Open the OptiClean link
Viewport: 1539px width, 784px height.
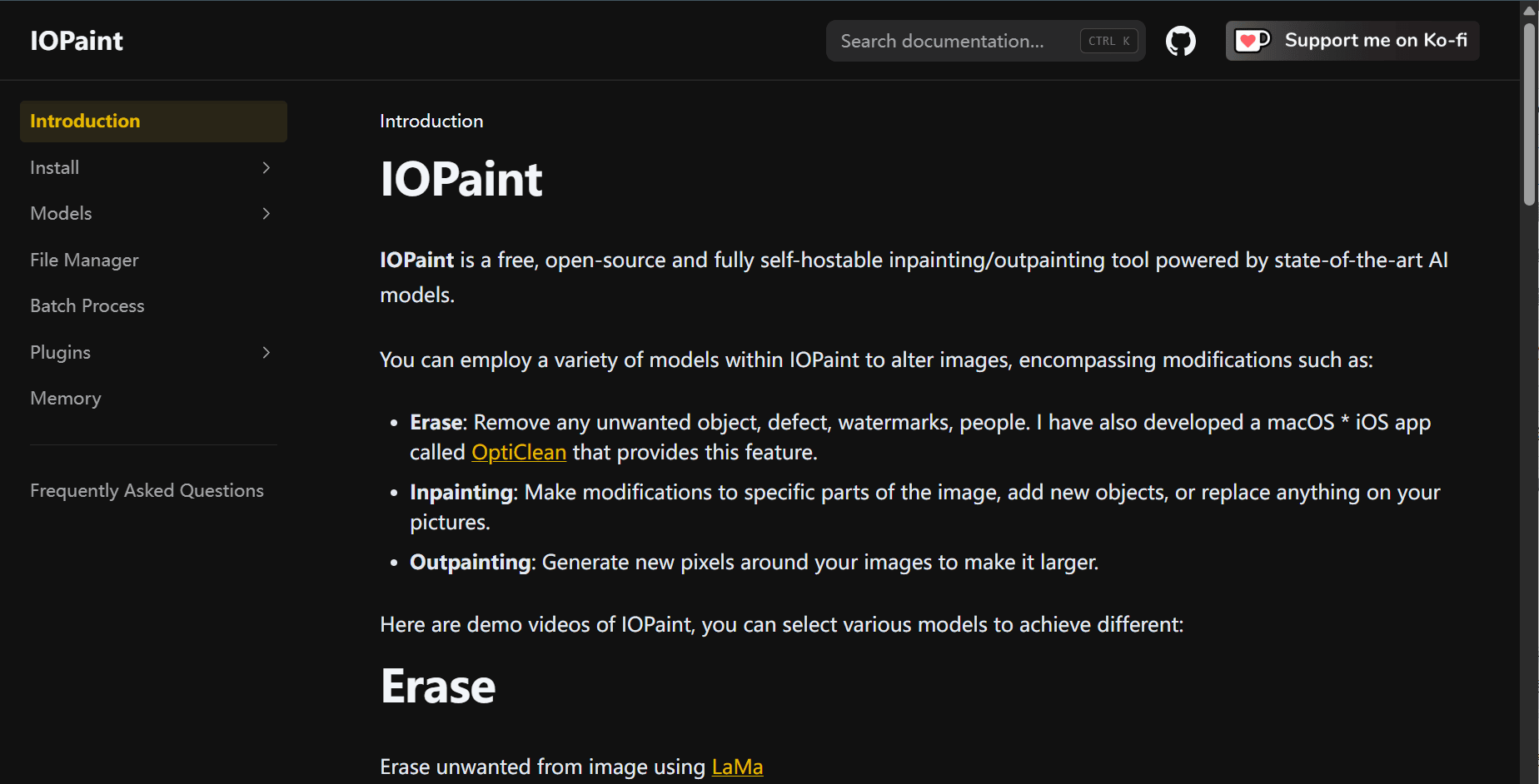pos(518,452)
